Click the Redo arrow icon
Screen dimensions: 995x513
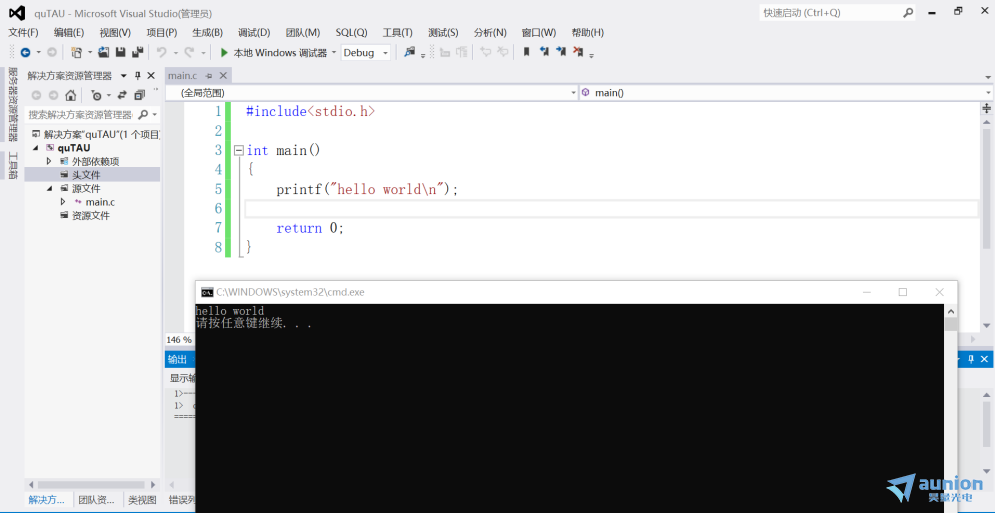point(189,53)
